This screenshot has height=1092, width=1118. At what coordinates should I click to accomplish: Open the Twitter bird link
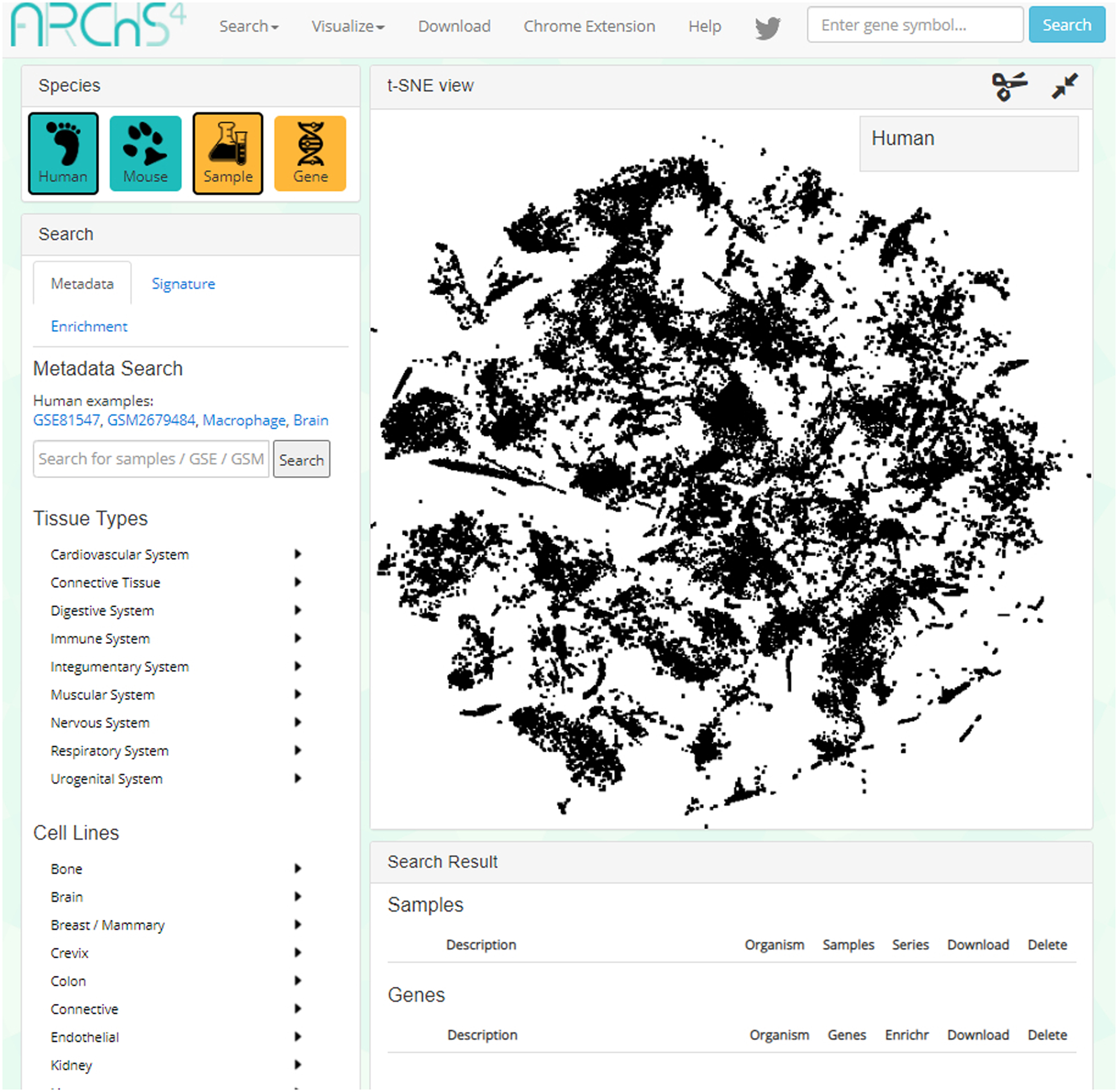tap(768, 27)
